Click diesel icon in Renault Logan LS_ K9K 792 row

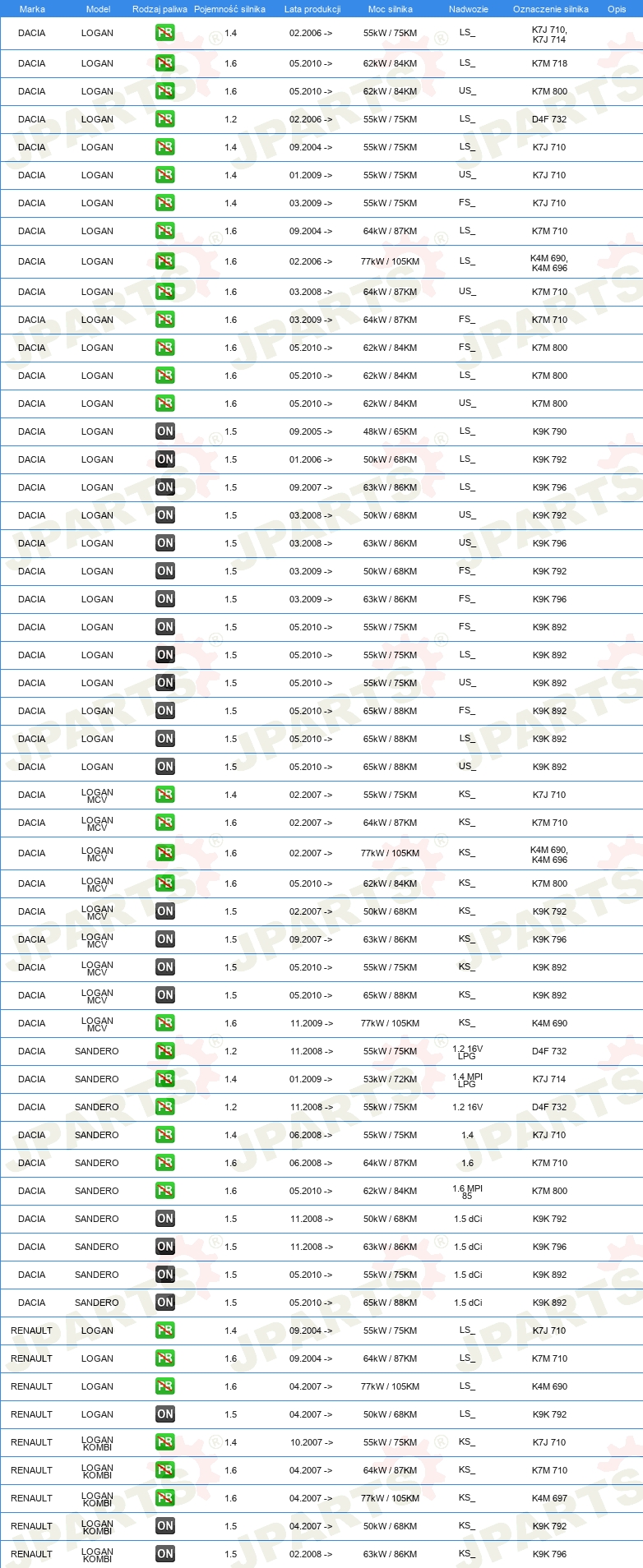pyautogui.click(x=165, y=1414)
